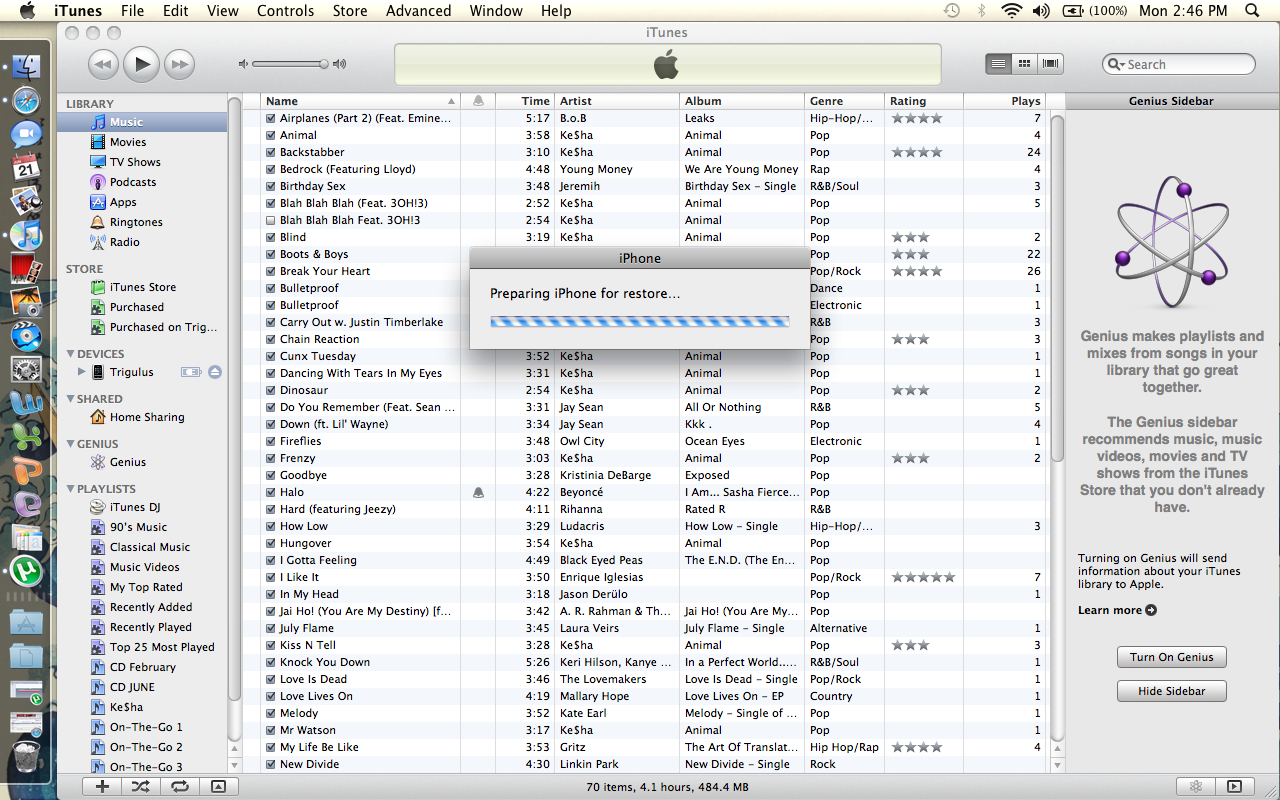The height and width of the screenshot is (800, 1280).
Task: Click the Turn On Genius button
Action: point(1171,657)
